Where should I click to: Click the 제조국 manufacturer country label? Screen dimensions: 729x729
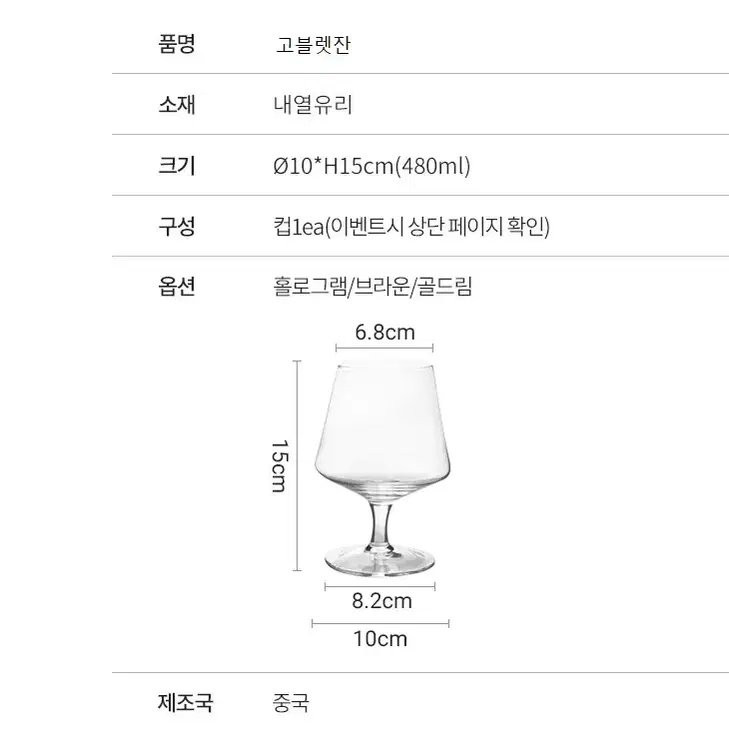coord(186,702)
